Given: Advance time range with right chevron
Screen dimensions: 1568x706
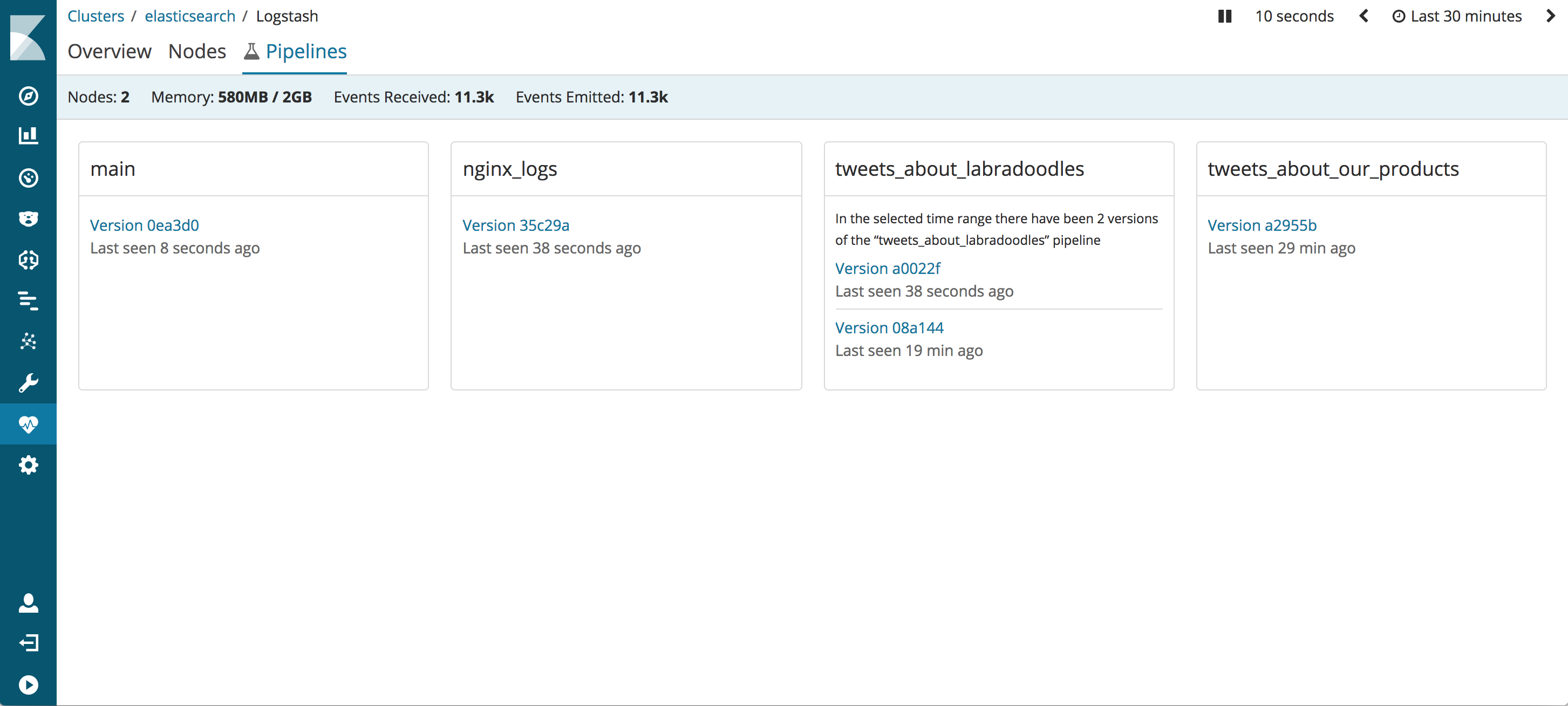Looking at the screenshot, I should coord(1550,15).
